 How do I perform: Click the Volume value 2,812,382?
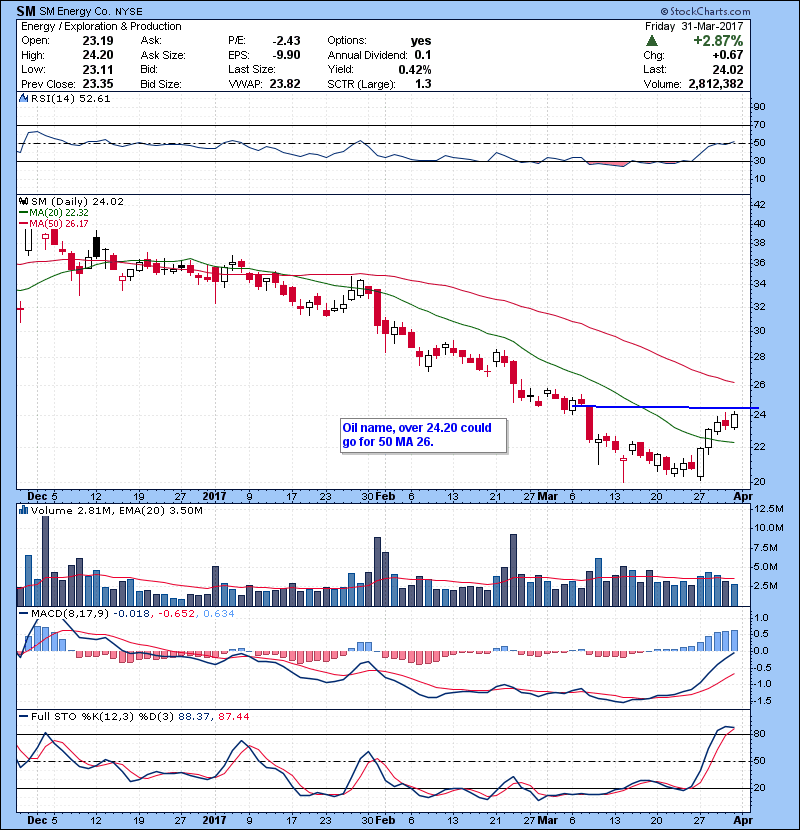(x=716, y=84)
